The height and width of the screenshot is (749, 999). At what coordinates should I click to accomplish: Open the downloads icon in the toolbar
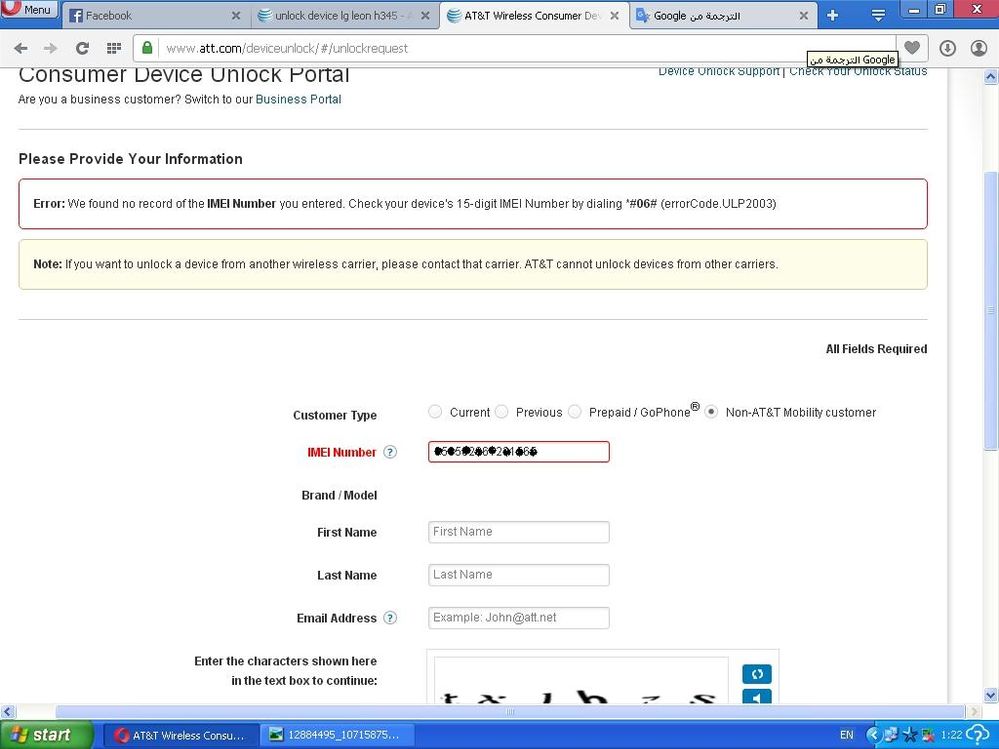(x=947, y=48)
